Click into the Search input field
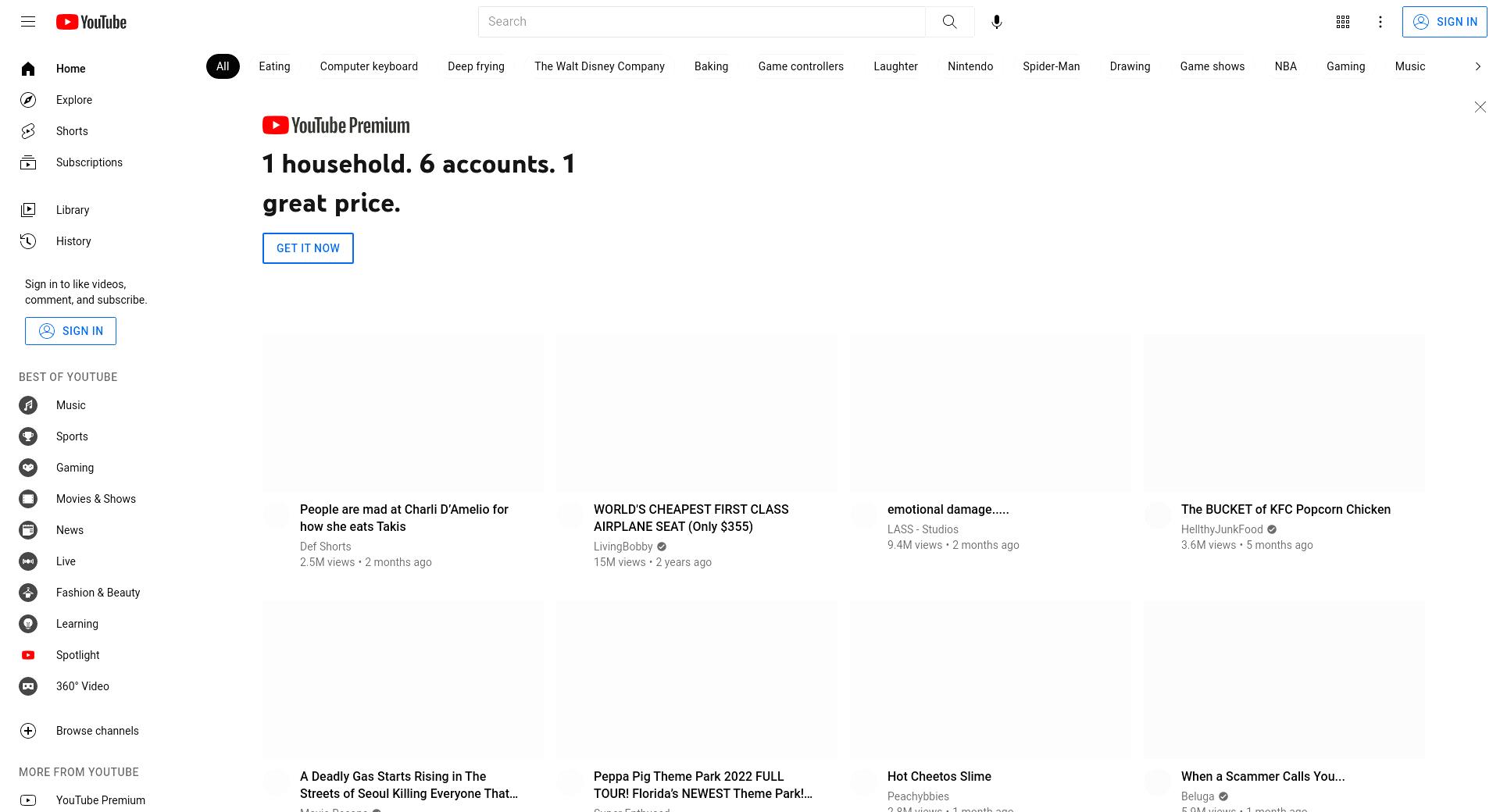This screenshot has height=812, width=1500. click(702, 22)
